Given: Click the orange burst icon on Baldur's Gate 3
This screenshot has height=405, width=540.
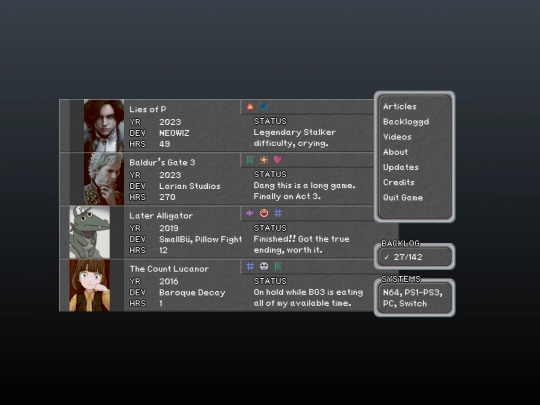Looking at the screenshot, I should 264,160.
